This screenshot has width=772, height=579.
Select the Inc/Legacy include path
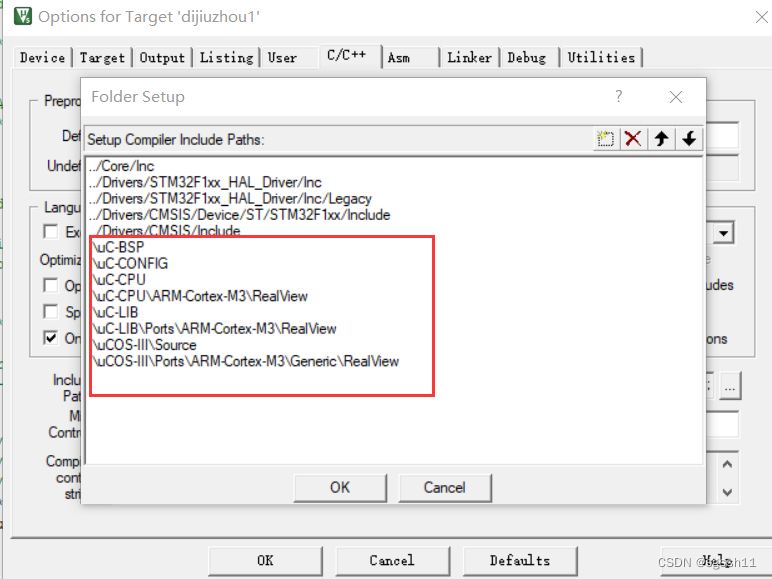[230, 198]
